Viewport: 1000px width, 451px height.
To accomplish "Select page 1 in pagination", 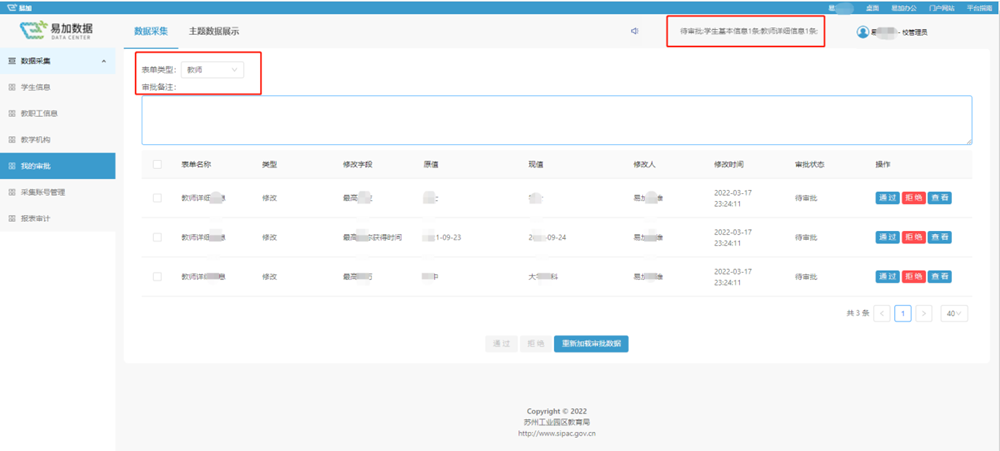I will tap(903, 313).
